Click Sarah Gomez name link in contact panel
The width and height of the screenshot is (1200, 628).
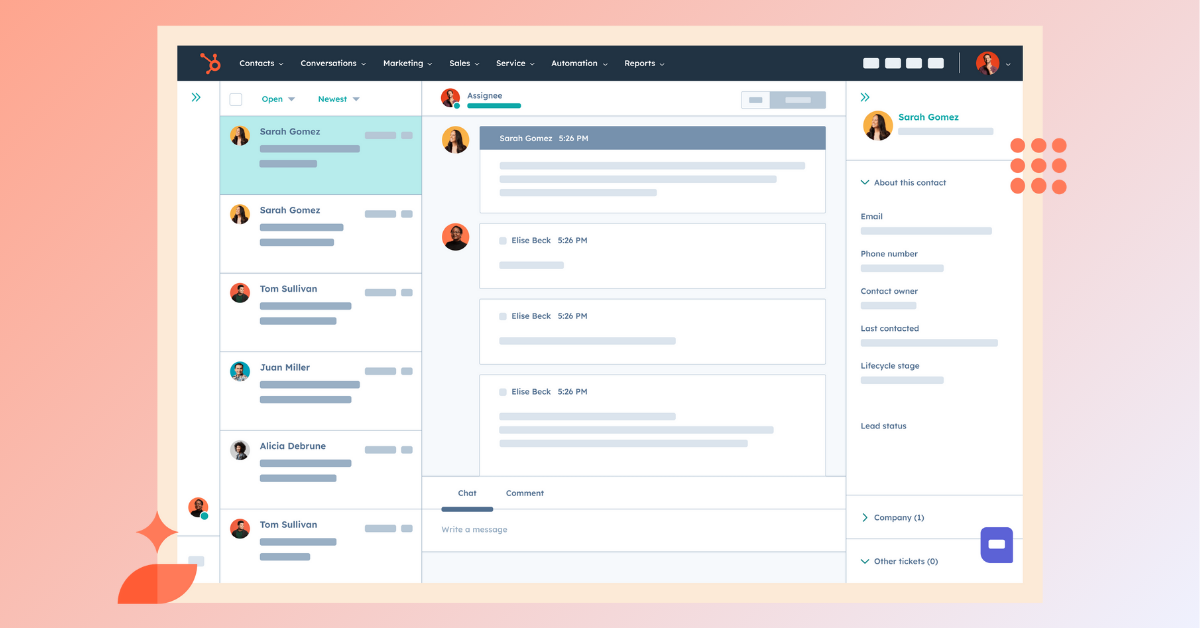pos(928,117)
